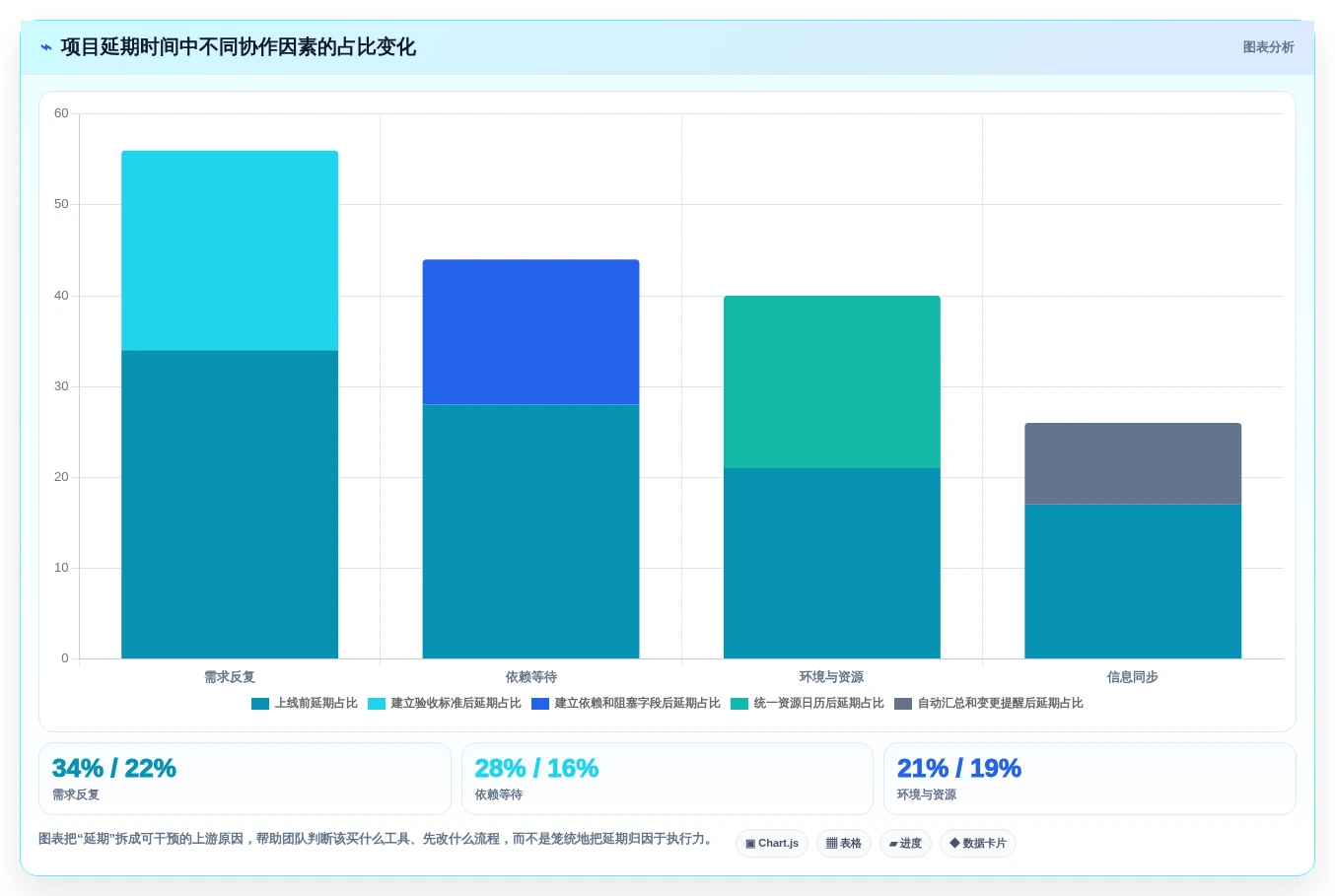Image resolution: width=1335 pixels, height=896 pixels.
Task: Click the x-axis label 需求反复
Action: [x=230, y=677]
